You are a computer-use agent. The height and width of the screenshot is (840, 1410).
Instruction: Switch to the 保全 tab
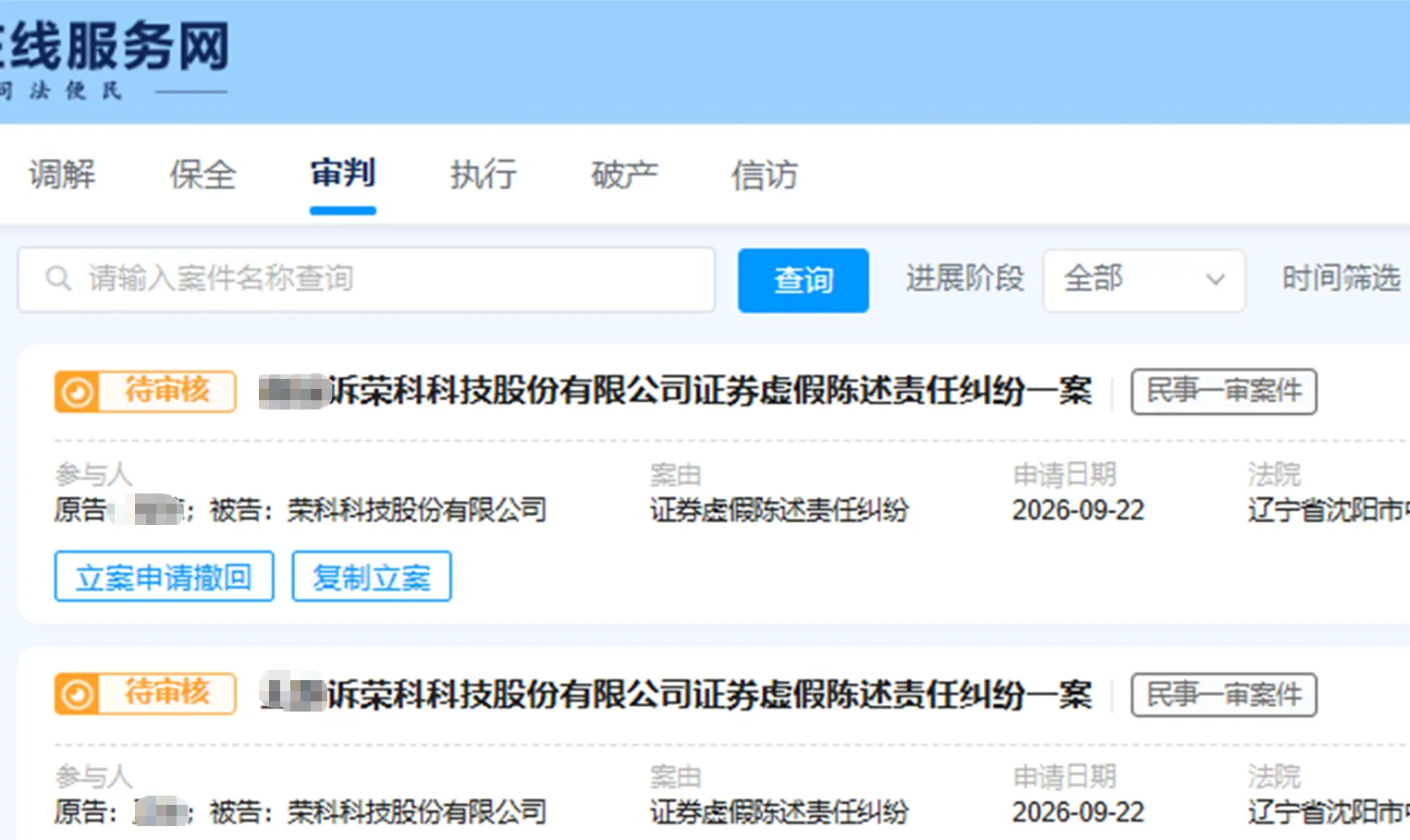point(202,175)
